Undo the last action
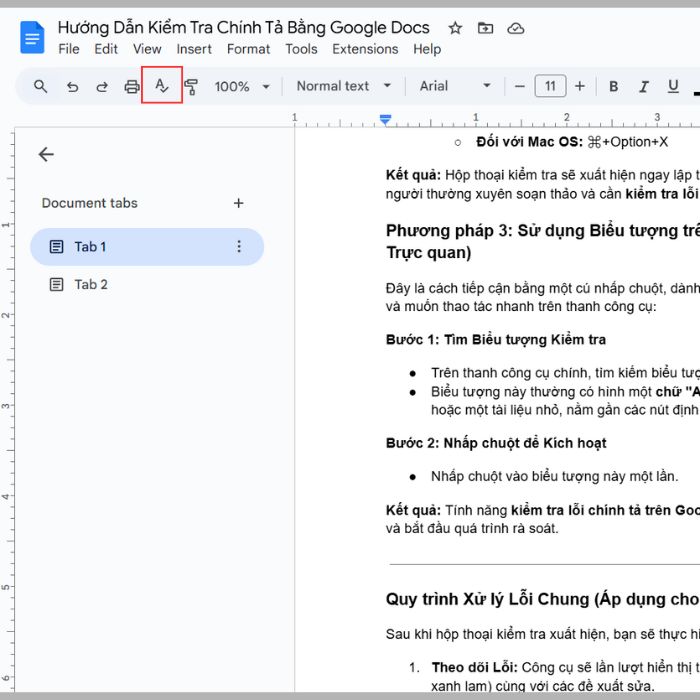Screen dimensions: 700x700 click(x=72, y=87)
